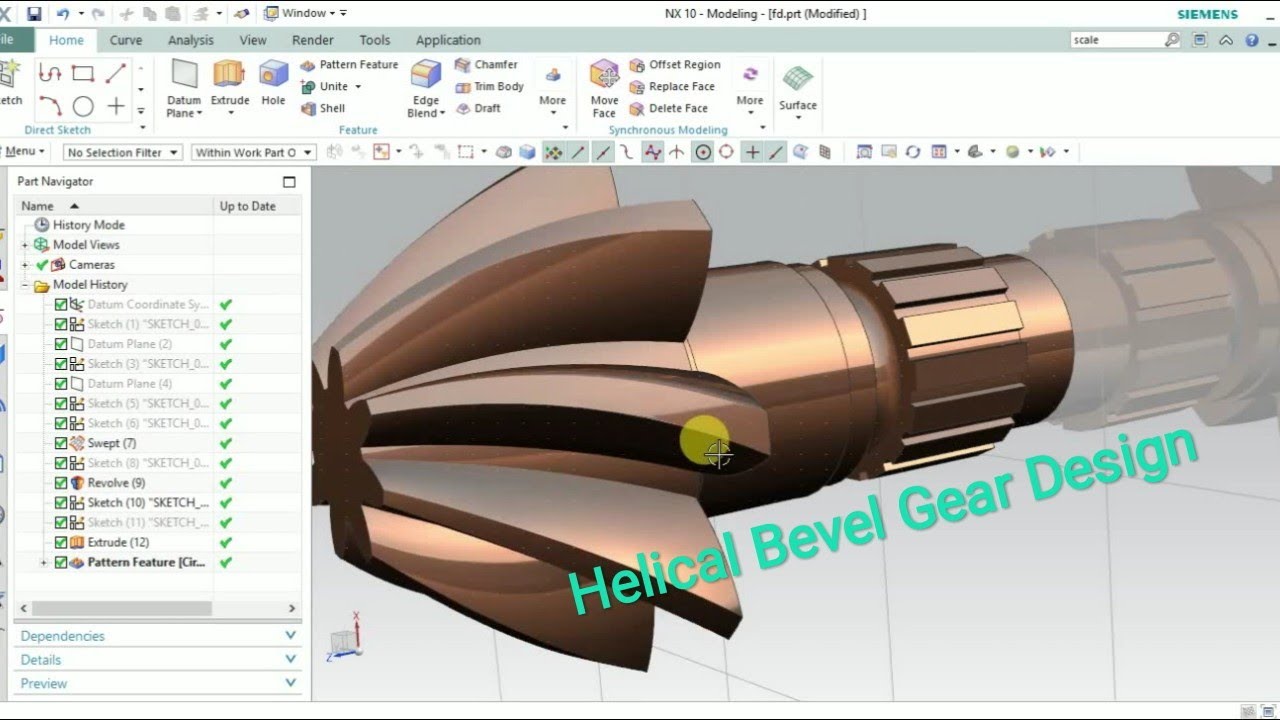Click the Extrude tool icon
The image size is (1280, 720).
pos(229,75)
